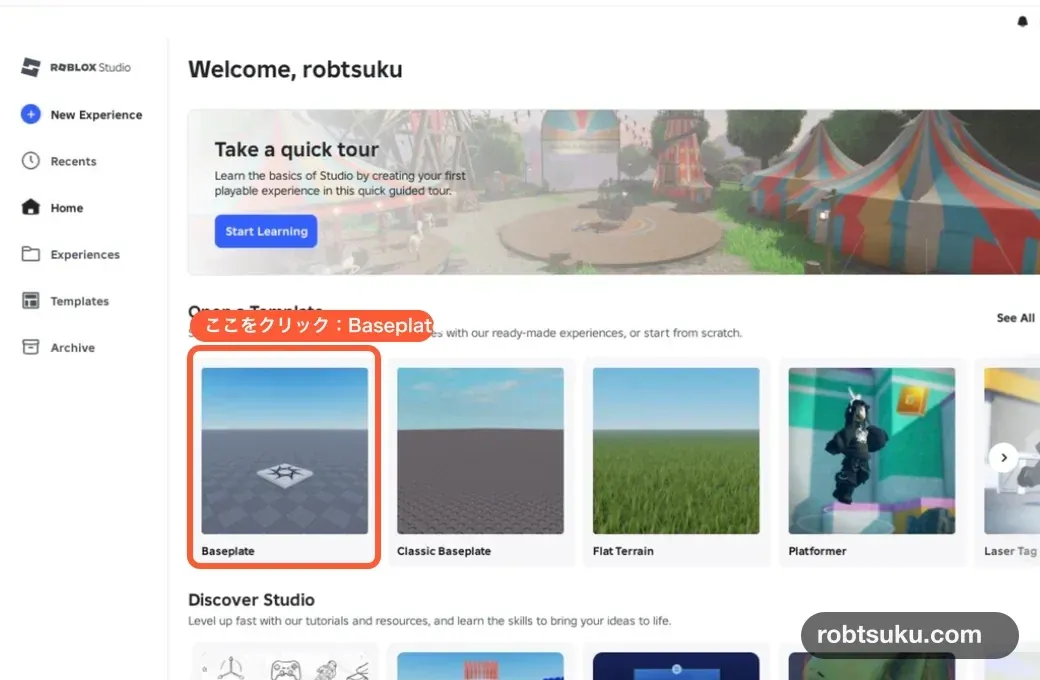Click the Take a quick tour heading
The height and width of the screenshot is (680, 1040).
tap(296, 149)
